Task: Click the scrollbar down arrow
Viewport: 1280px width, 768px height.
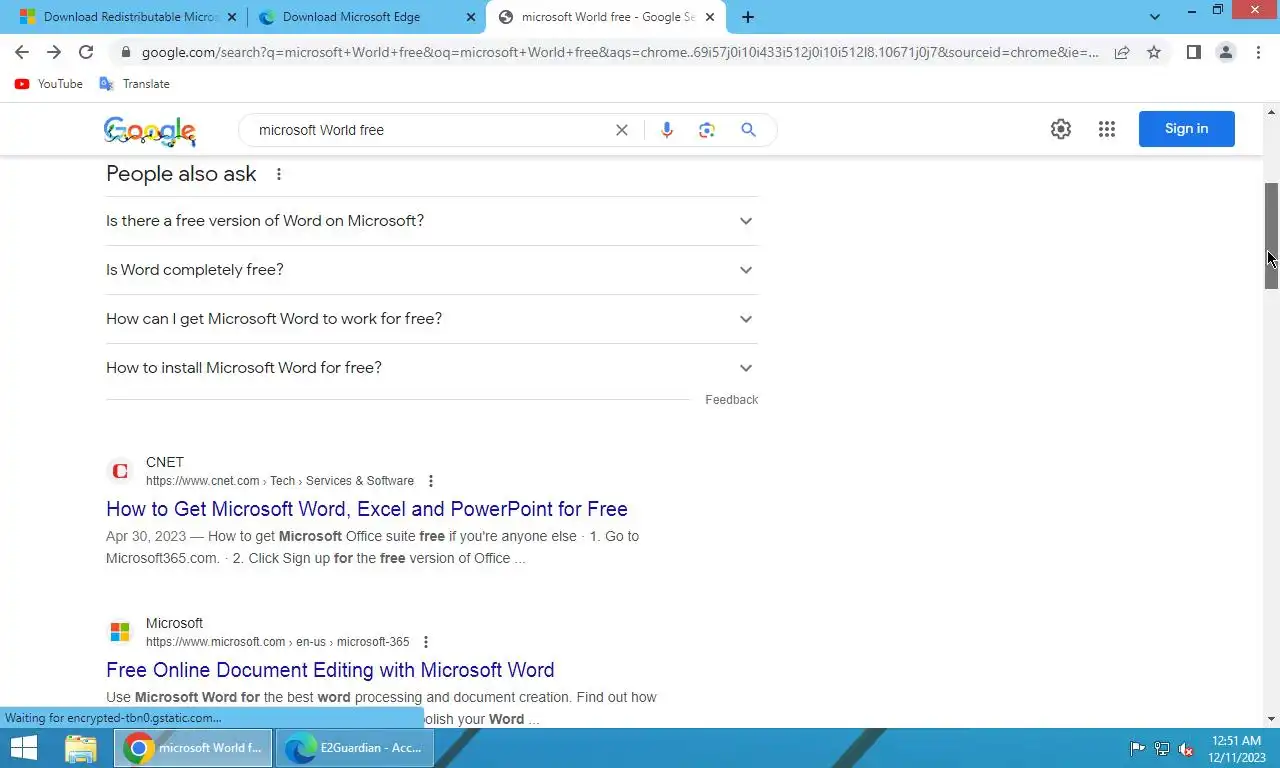Action: (x=1272, y=719)
